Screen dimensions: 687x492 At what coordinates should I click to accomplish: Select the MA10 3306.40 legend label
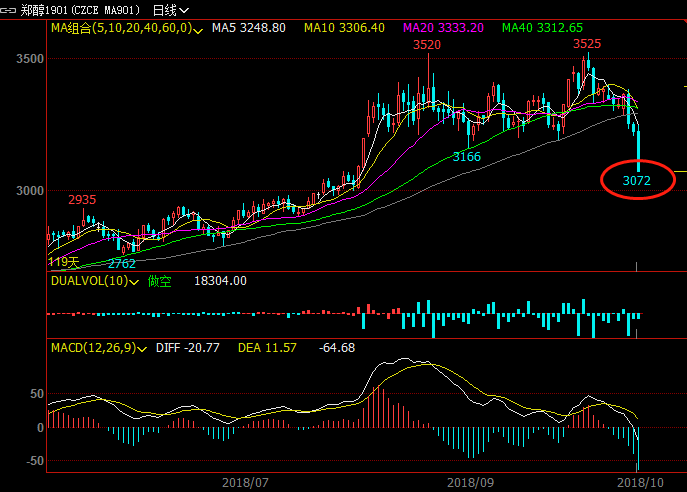pyautogui.click(x=344, y=29)
